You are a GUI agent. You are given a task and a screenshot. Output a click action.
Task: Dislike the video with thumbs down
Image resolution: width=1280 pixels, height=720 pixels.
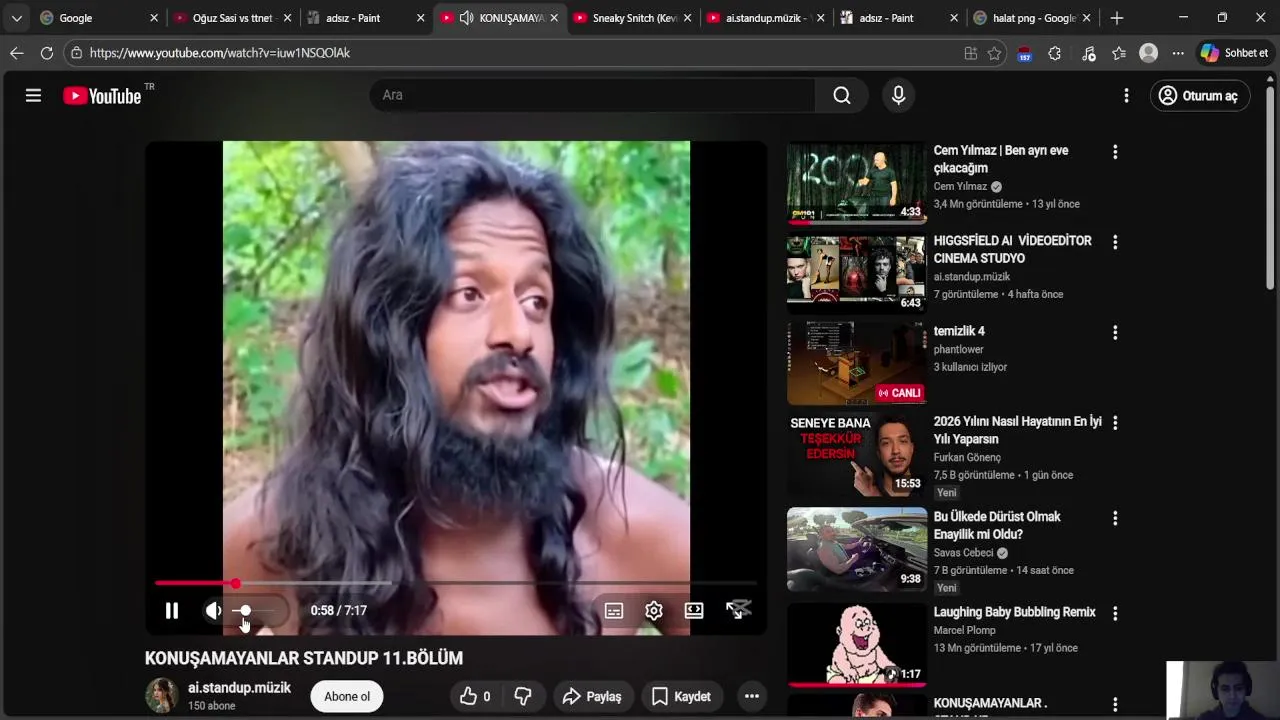click(523, 696)
